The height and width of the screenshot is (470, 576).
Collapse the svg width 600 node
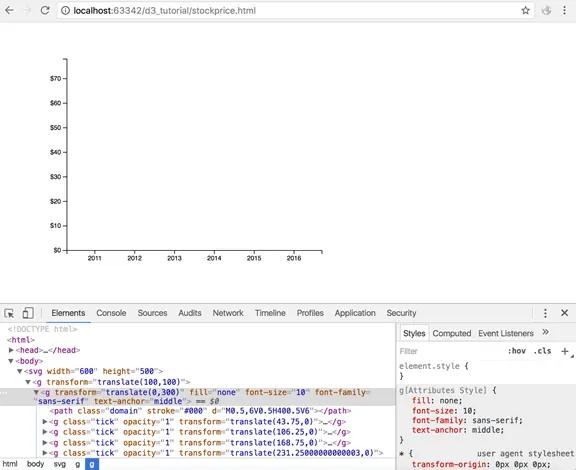click(x=20, y=371)
